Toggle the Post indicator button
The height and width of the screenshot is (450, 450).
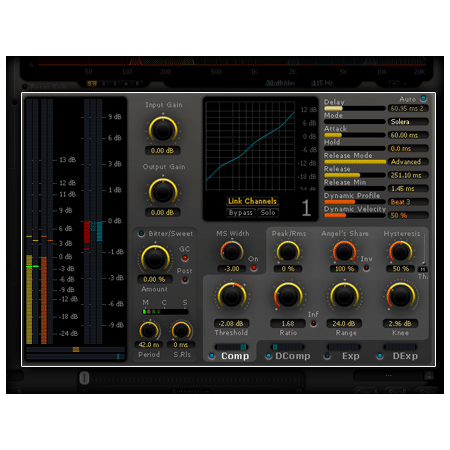pos(184,280)
